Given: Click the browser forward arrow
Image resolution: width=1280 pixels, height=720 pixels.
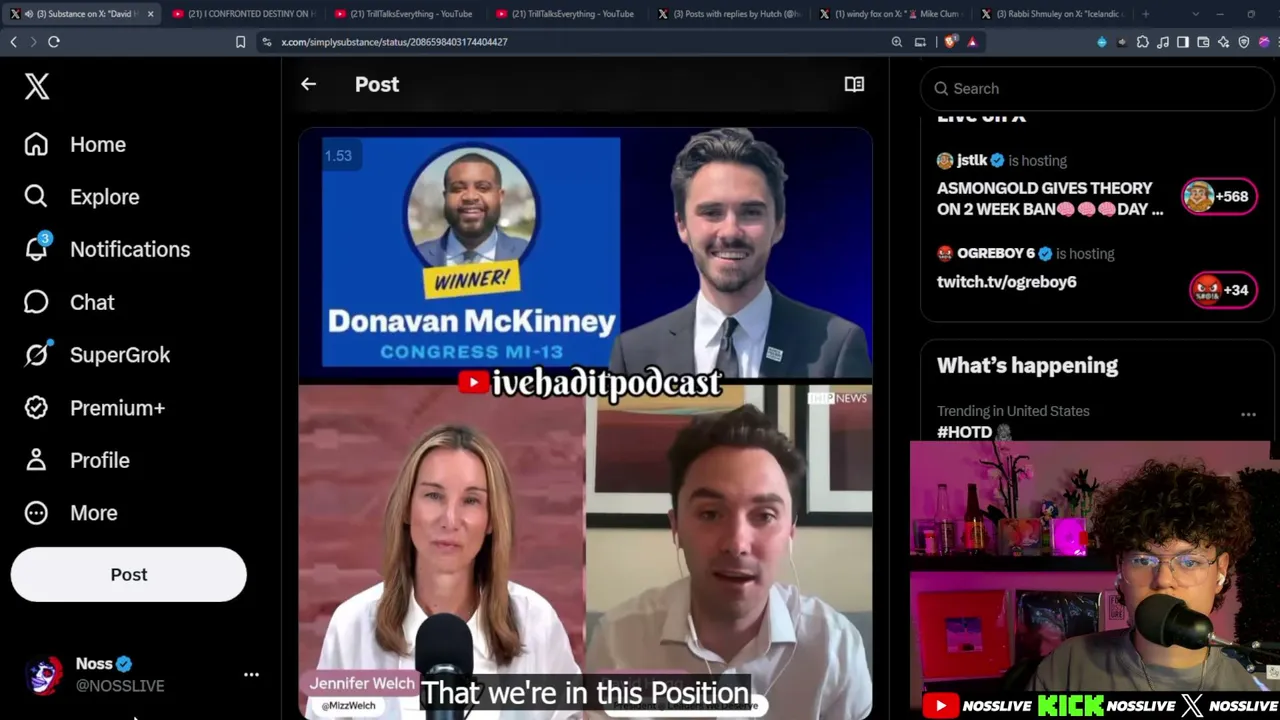Looking at the screenshot, I should point(33,42).
